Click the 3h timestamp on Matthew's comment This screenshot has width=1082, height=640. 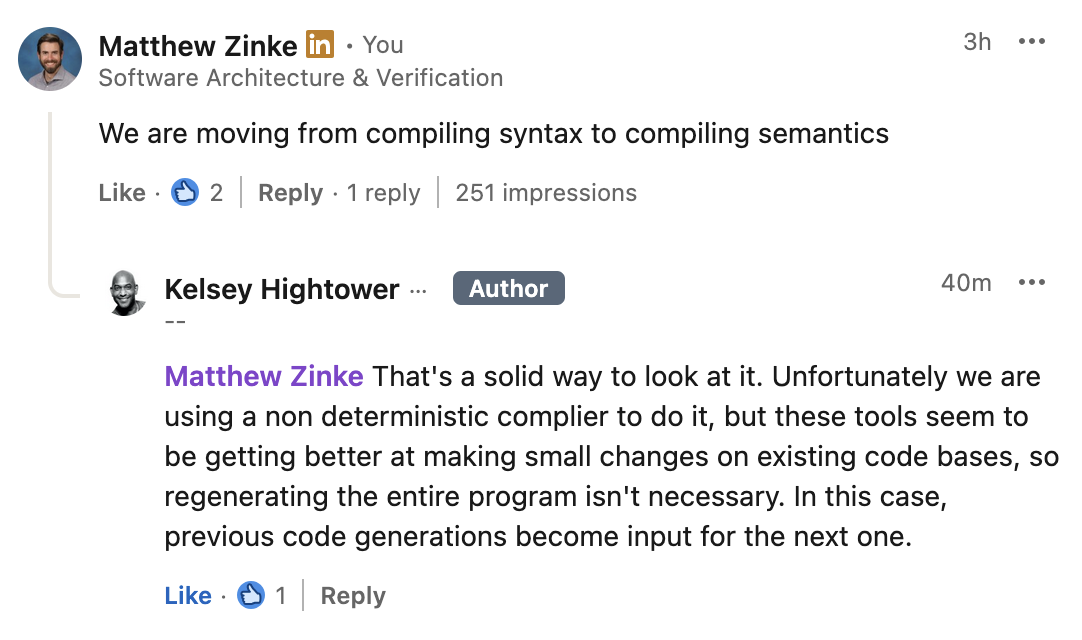click(x=977, y=42)
